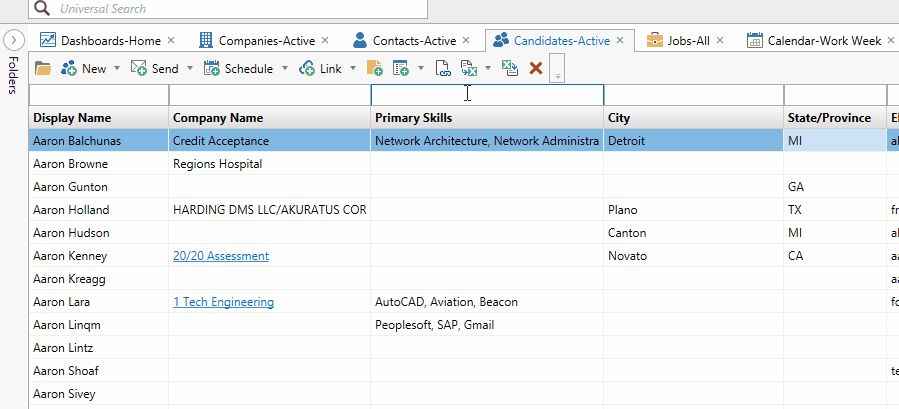Screen dimensions: 899x409
Task: Select candidate Aaron Kreagg
Action: (69, 279)
